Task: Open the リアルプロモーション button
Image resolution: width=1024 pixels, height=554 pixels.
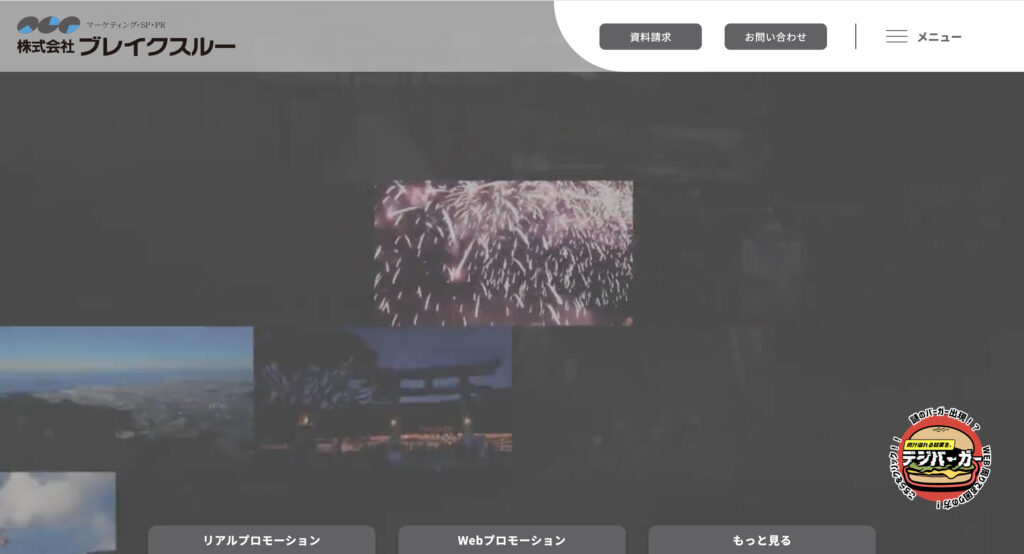Action: click(261, 540)
